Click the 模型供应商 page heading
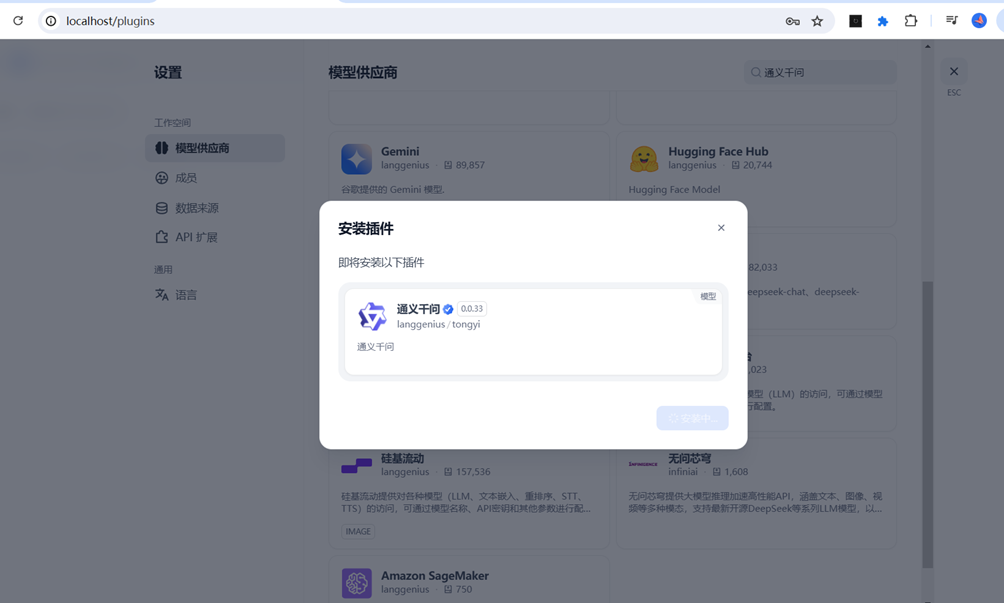 (363, 72)
